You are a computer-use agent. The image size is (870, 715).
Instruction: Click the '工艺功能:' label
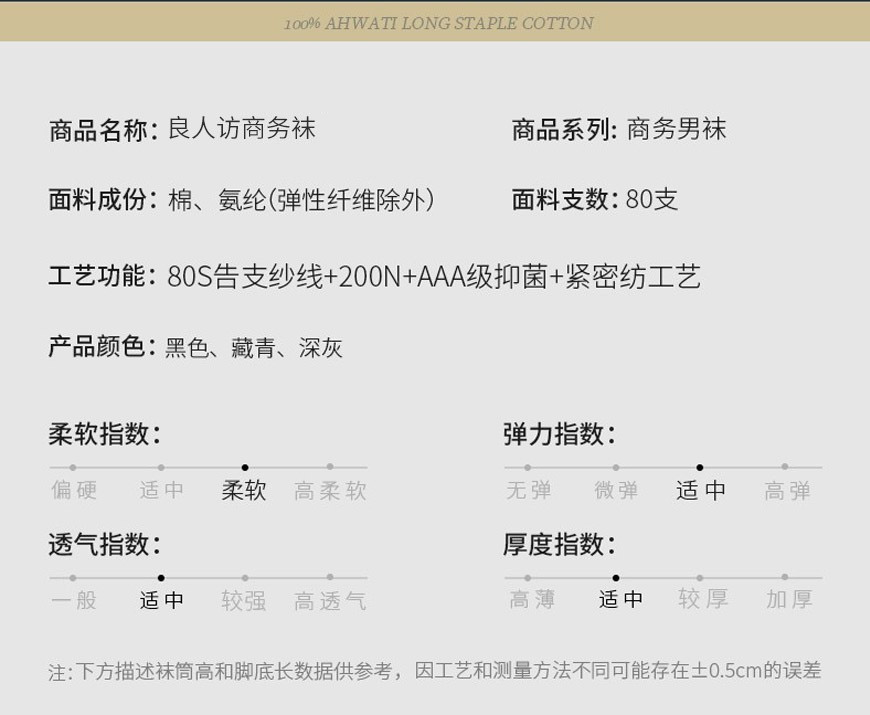click(104, 276)
